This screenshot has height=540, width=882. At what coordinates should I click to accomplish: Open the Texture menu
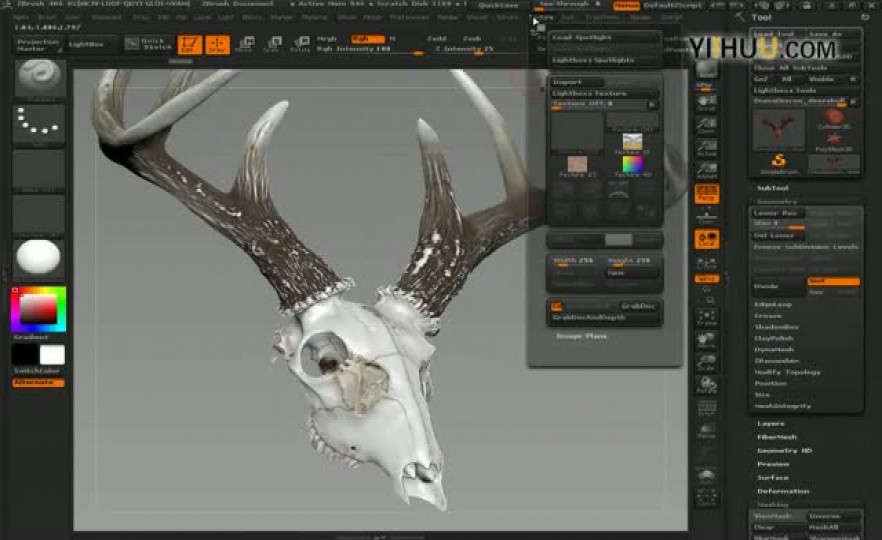tap(544, 17)
